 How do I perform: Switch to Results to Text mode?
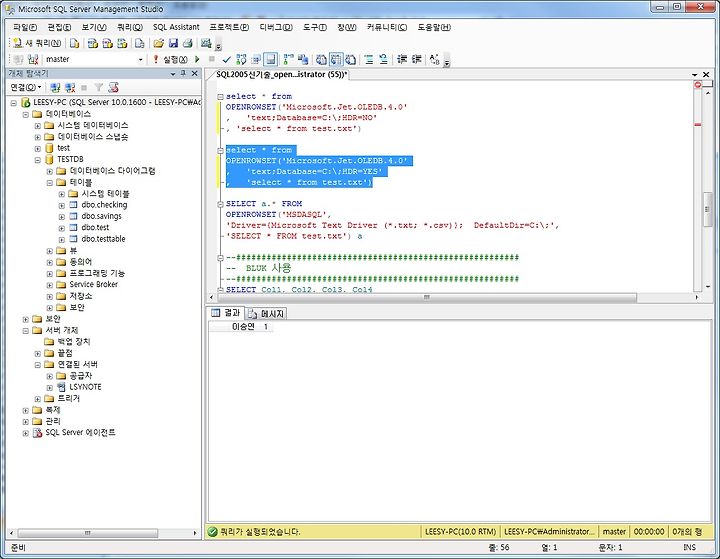coord(321,59)
